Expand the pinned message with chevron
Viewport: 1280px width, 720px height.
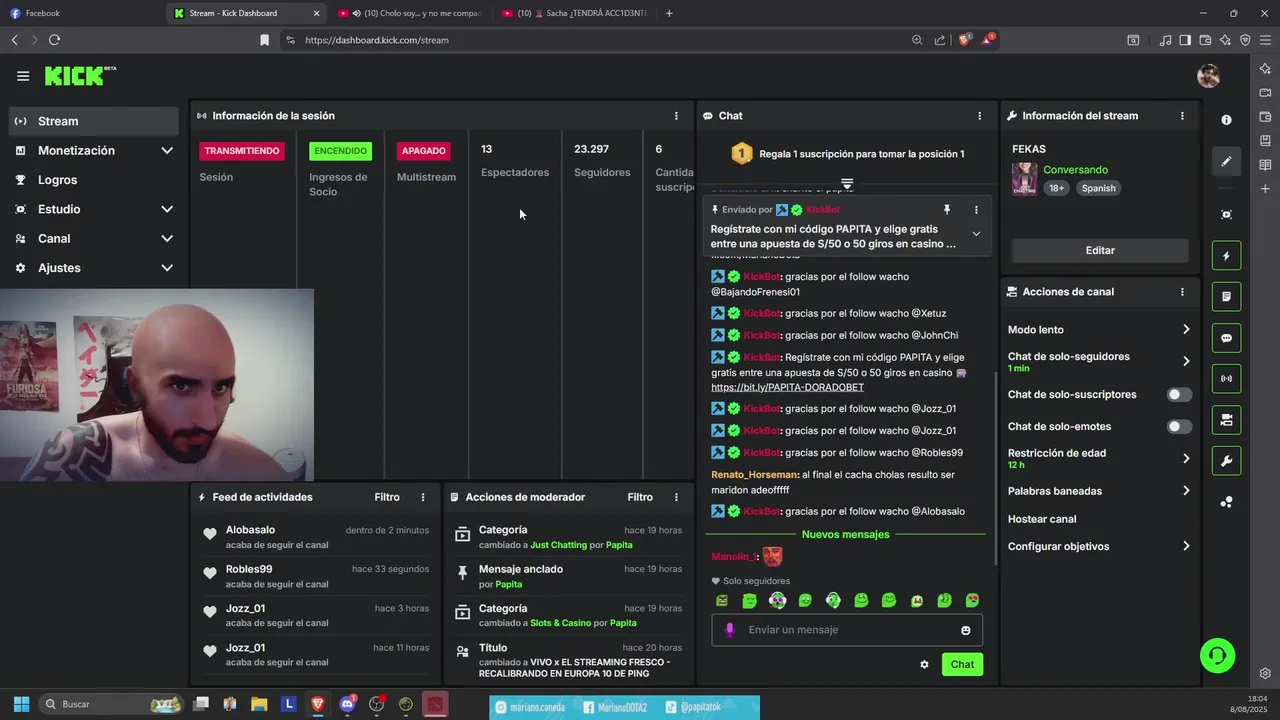coord(976,234)
